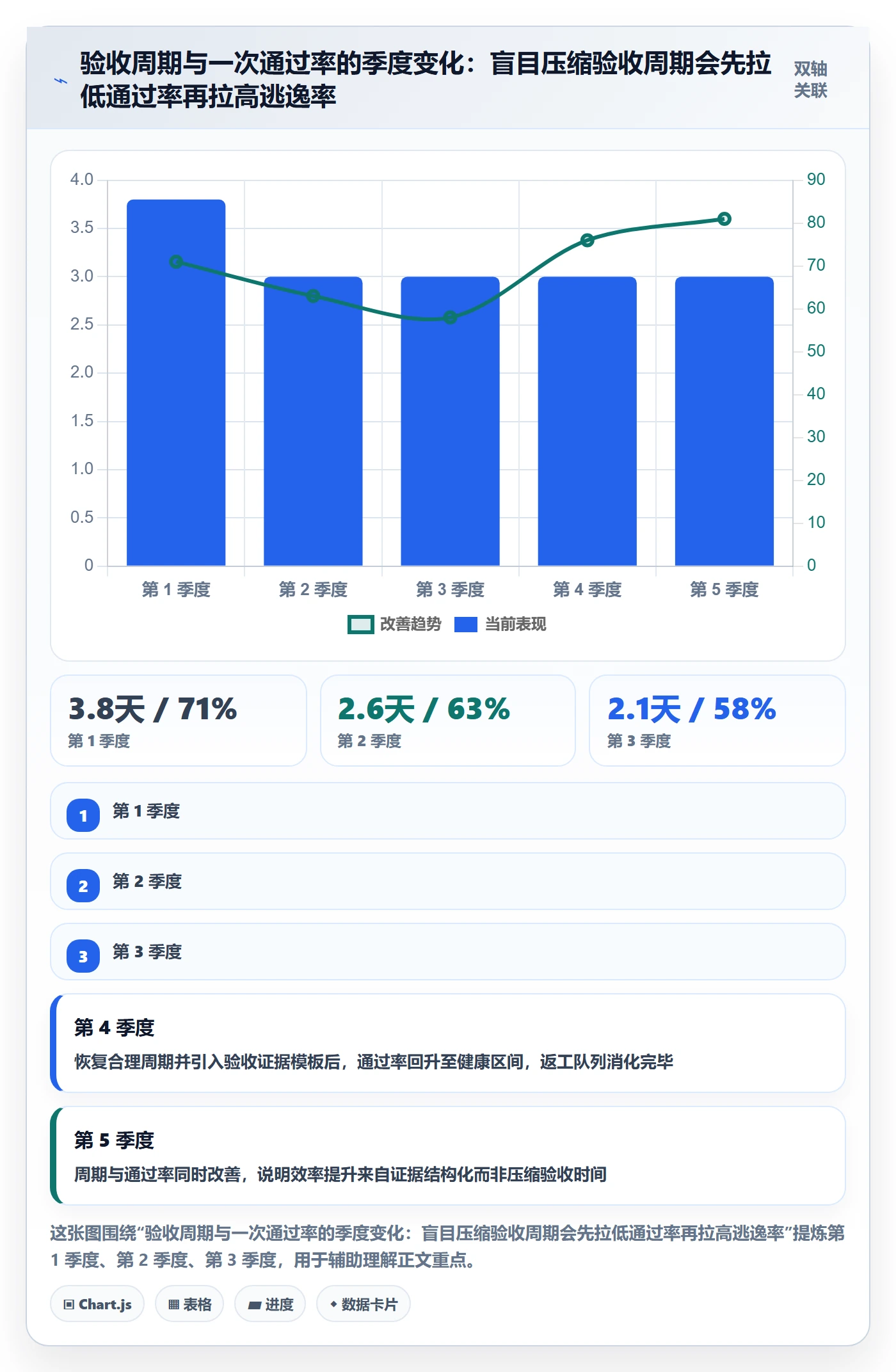Viewport: 896px width, 1372px height.
Task: Click the blue bar for 第 5 季度
Action: coord(724,421)
